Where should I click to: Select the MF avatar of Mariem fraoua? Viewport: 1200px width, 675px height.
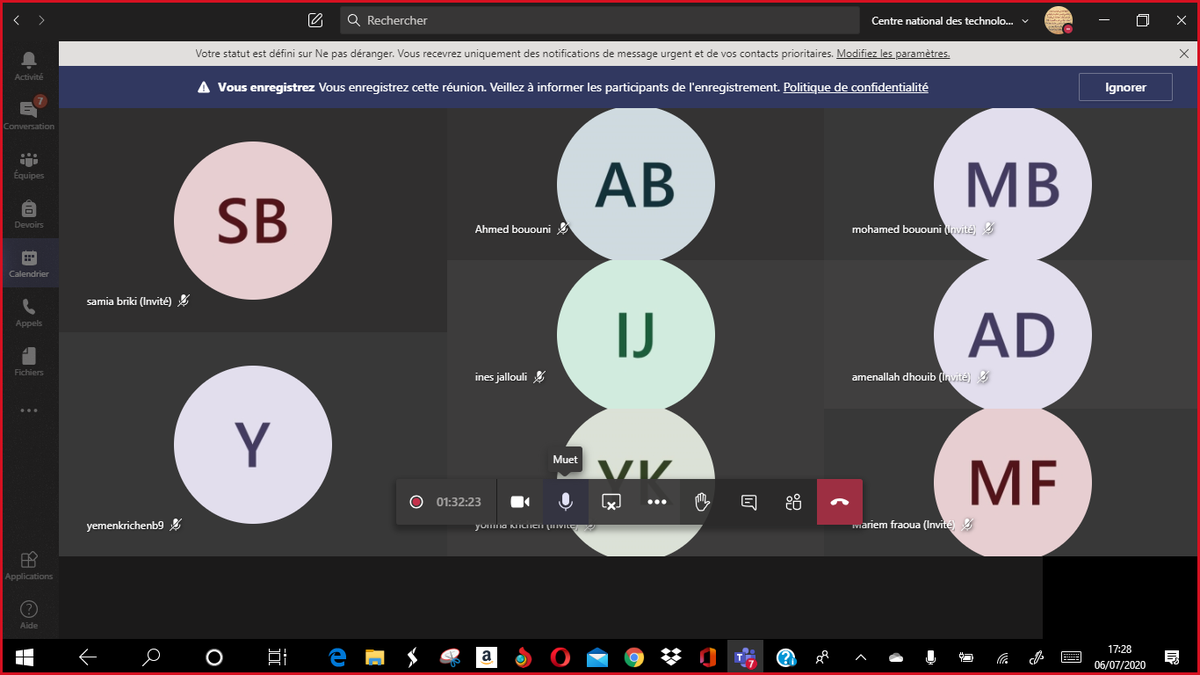[x=1012, y=482]
